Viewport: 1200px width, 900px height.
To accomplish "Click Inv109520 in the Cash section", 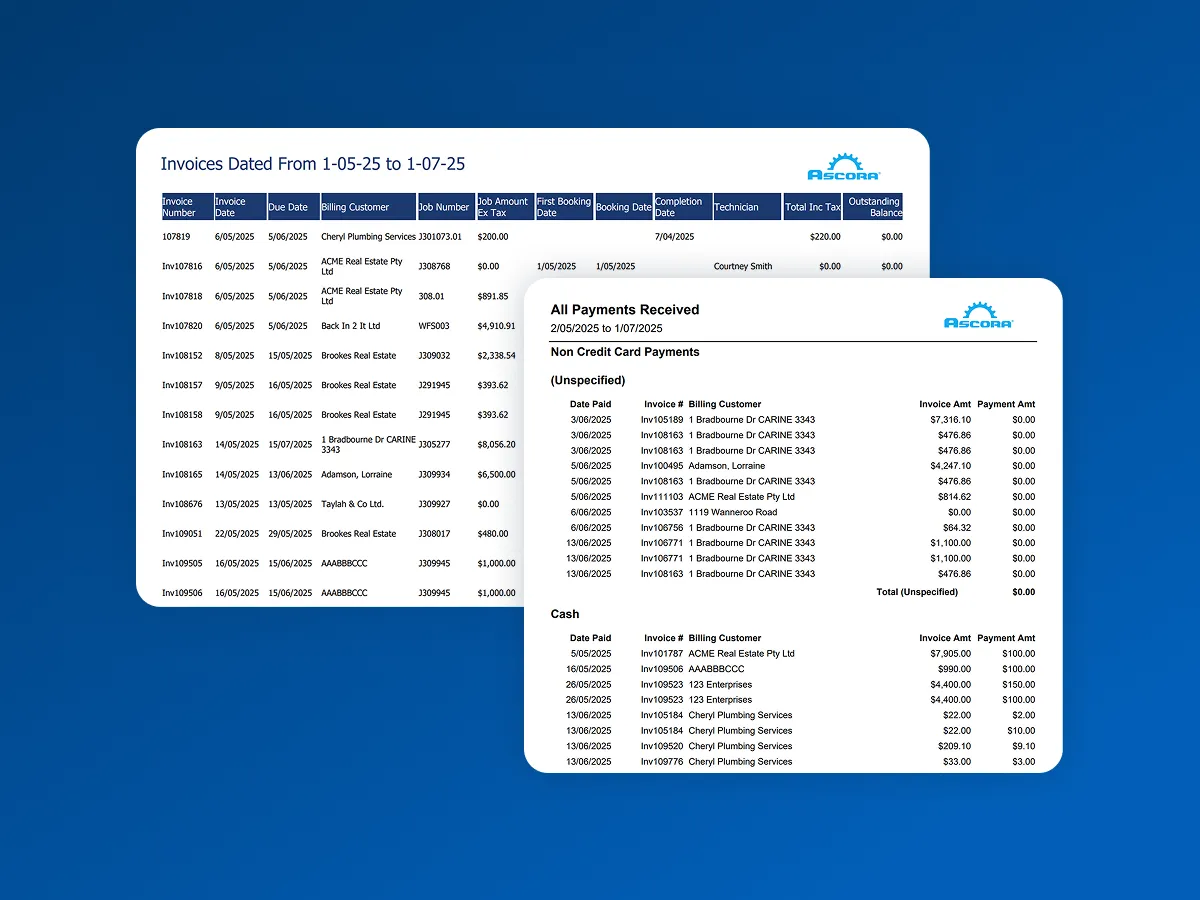I will point(662,746).
